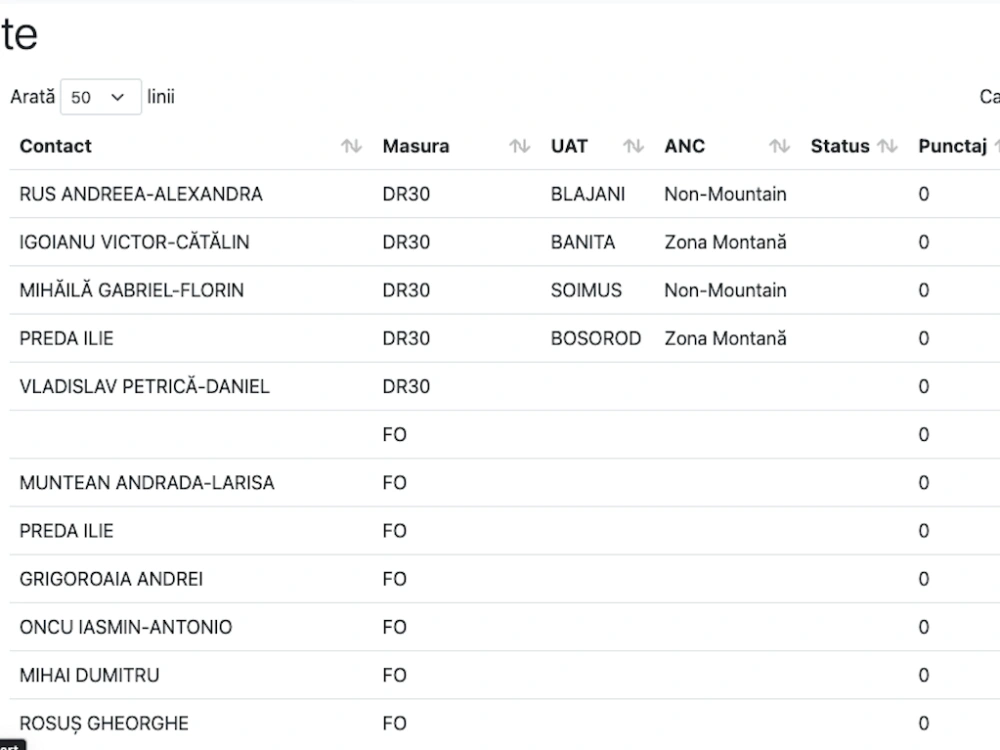The image size is (1000, 750).
Task: Select the GRIGOROAIA ANDREI row
Action: click(x=504, y=579)
